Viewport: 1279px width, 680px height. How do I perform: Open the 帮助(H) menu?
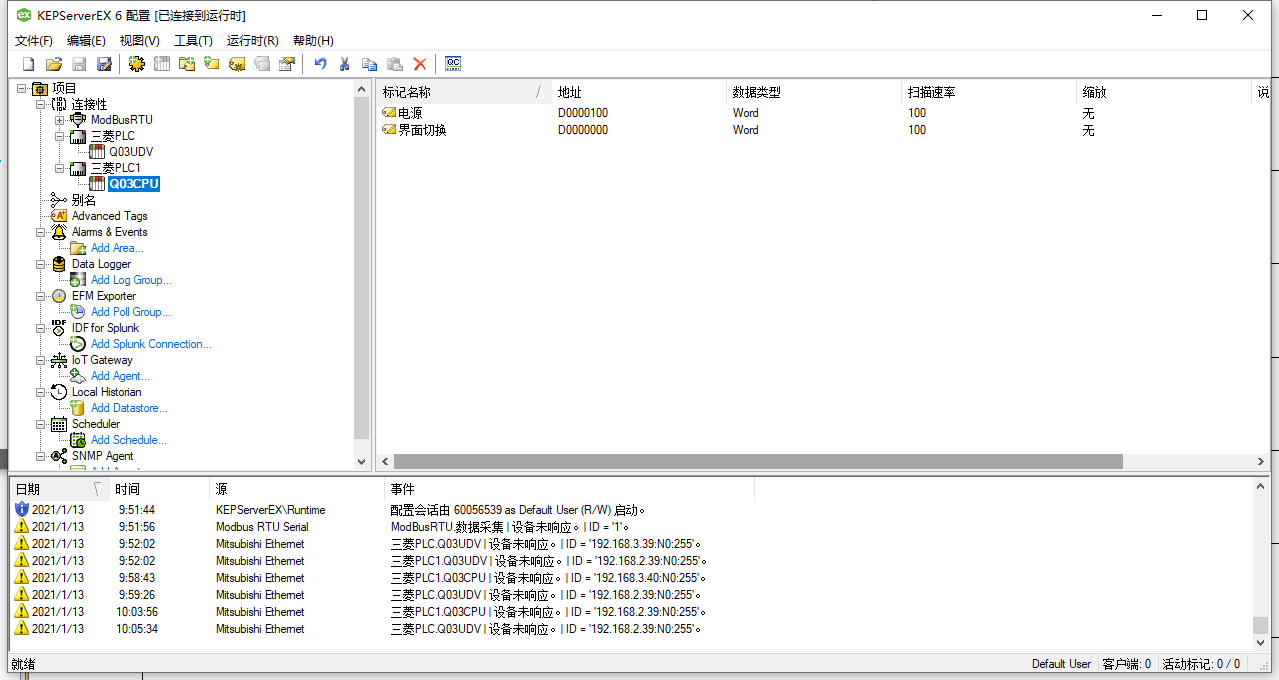(x=313, y=41)
